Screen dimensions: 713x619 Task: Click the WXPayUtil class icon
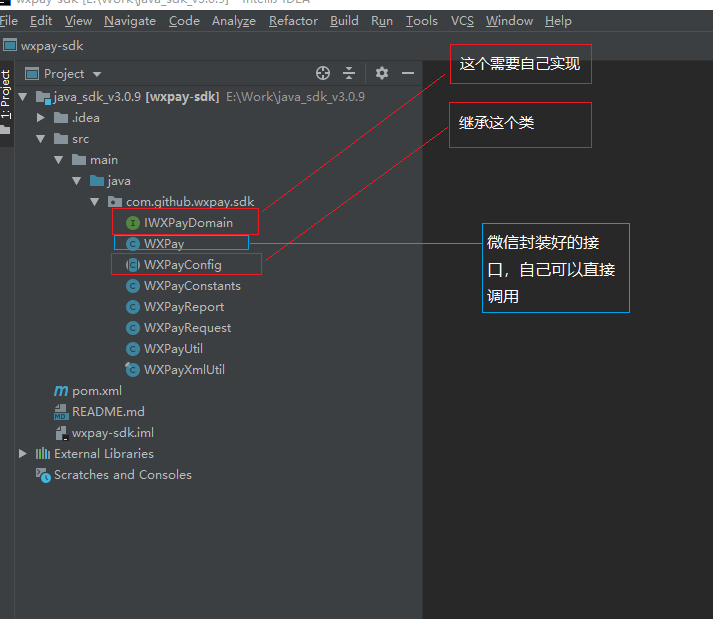133,349
